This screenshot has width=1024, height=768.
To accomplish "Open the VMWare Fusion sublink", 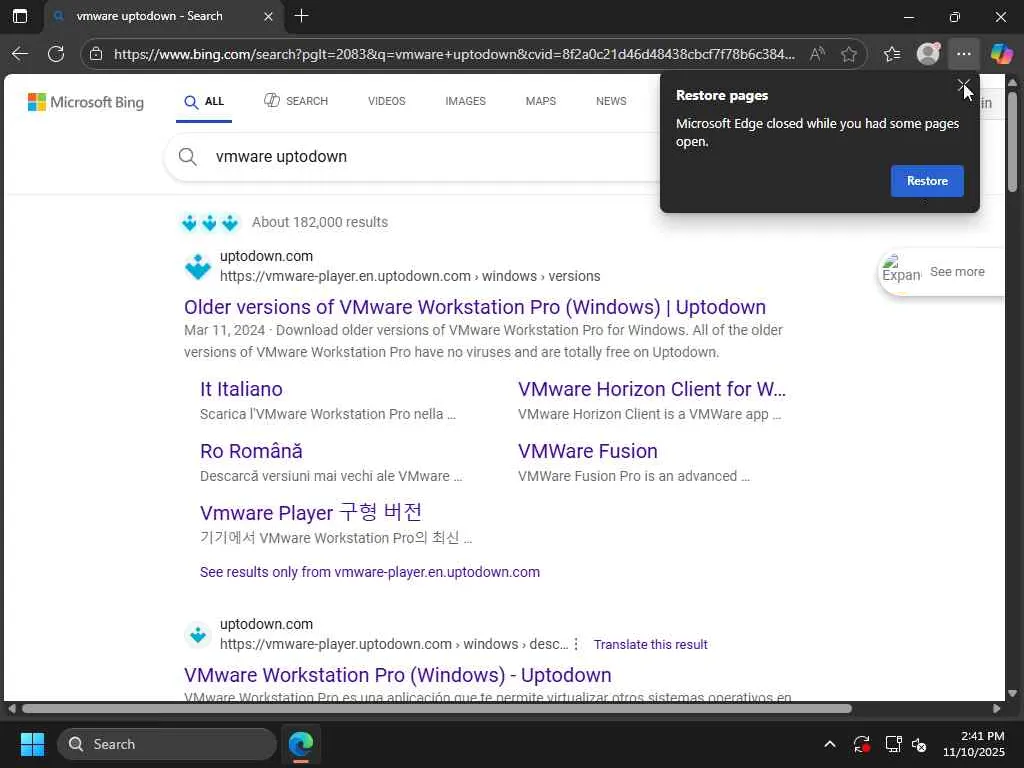I will [x=588, y=451].
